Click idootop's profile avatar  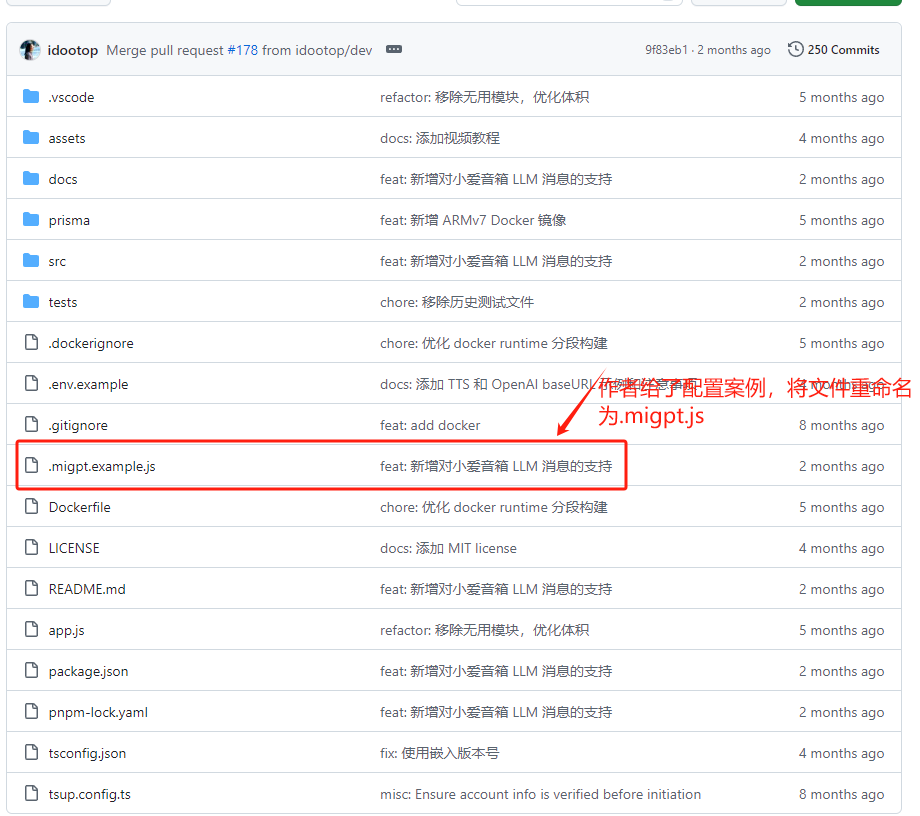coord(30,49)
